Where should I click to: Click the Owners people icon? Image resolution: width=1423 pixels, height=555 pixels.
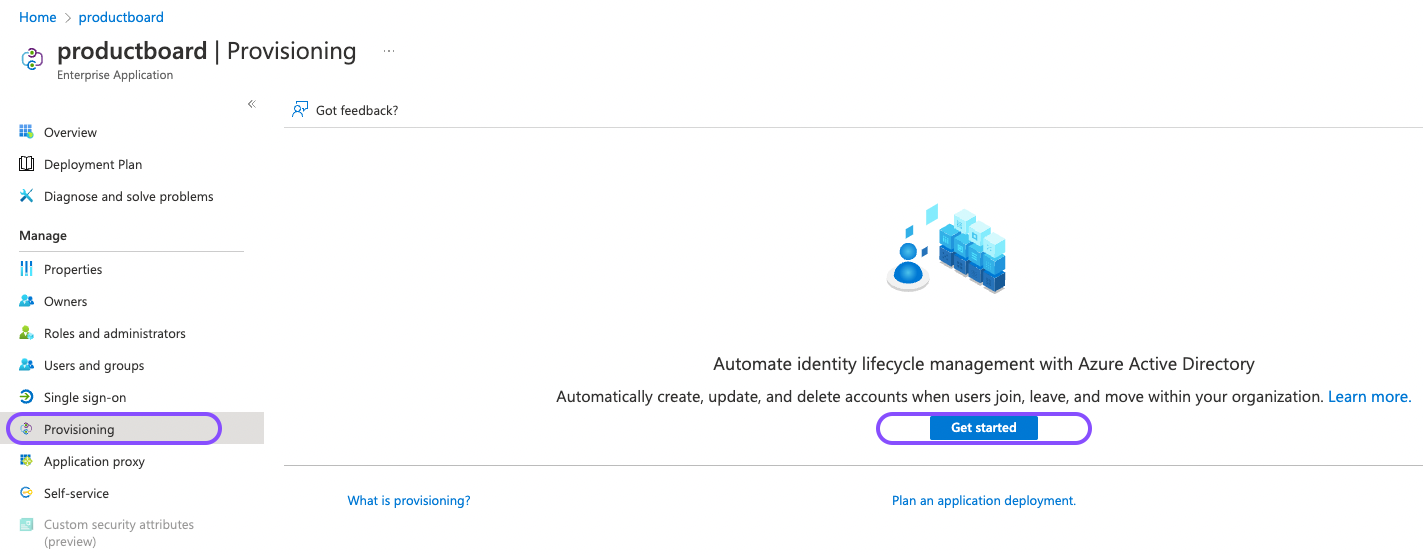27,301
